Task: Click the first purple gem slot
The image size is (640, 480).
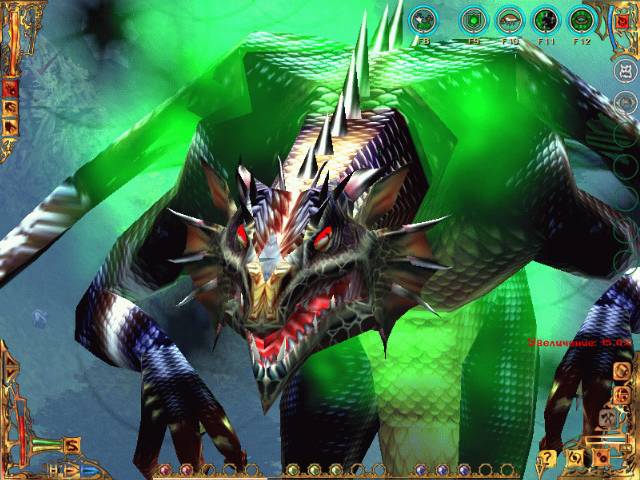Action: coord(420,470)
